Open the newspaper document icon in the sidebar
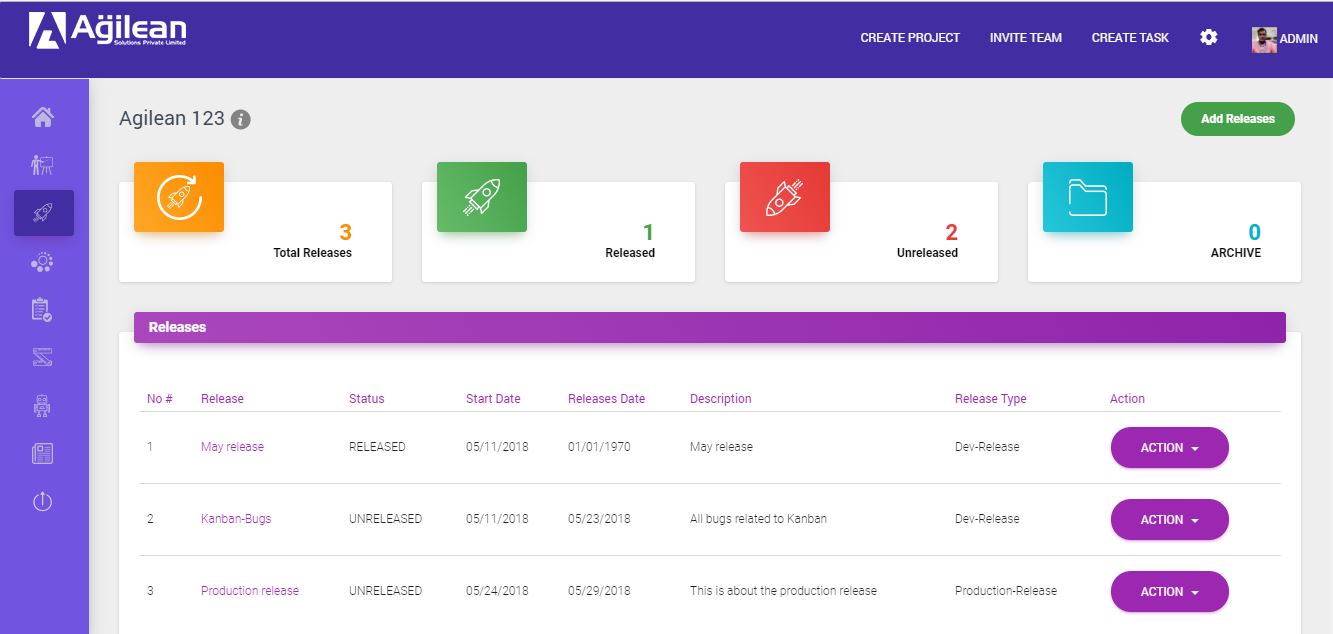The height and width of the screenshot is (634, 1333). [x=43, y=453]
